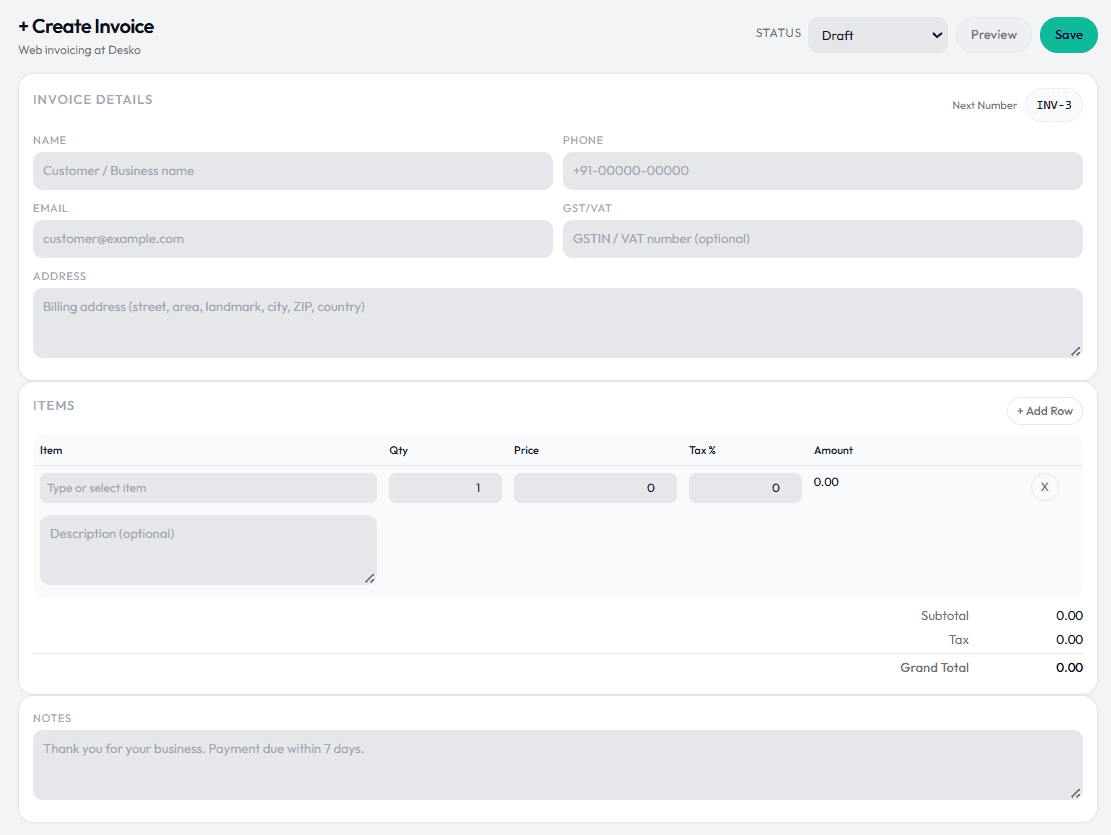Add a new item row with Add Row

pyautogui.click(x=1044, y=410)
